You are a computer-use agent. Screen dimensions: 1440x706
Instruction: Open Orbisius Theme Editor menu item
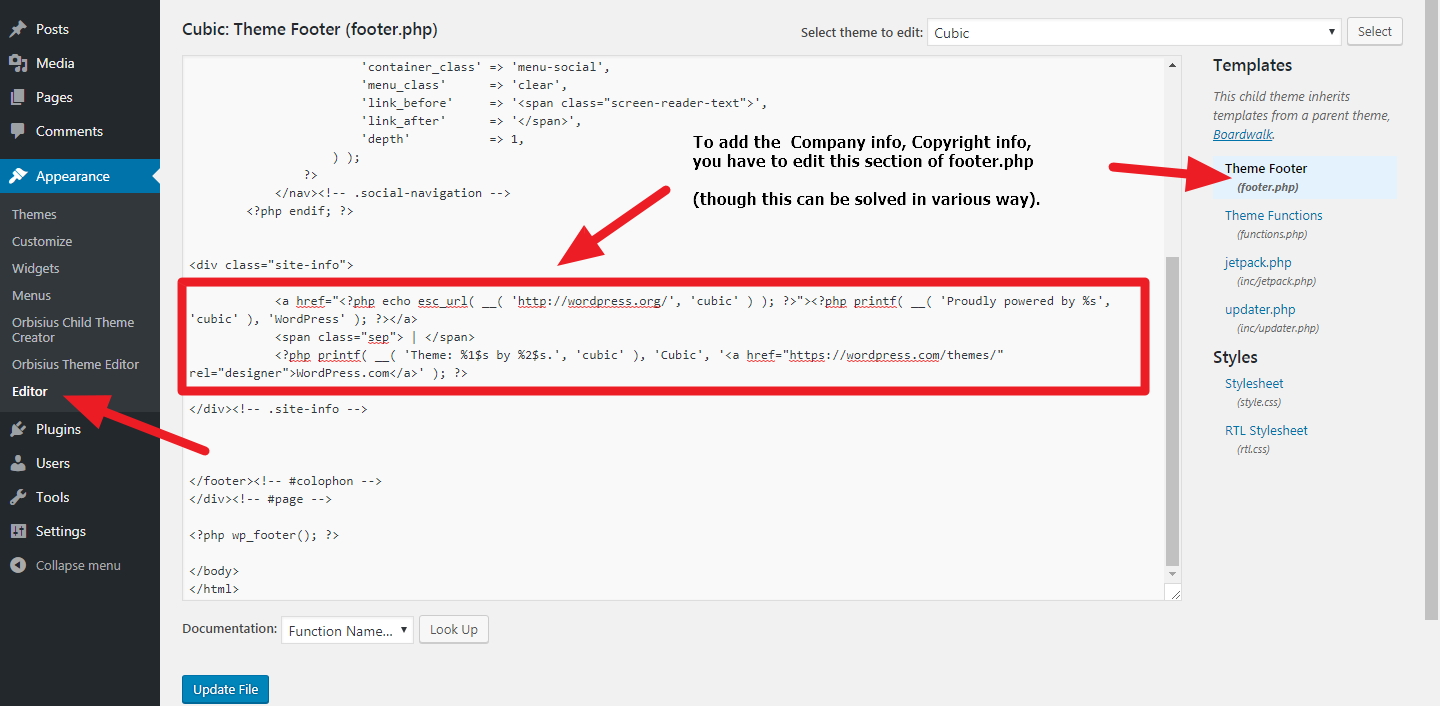pos(76,364)
